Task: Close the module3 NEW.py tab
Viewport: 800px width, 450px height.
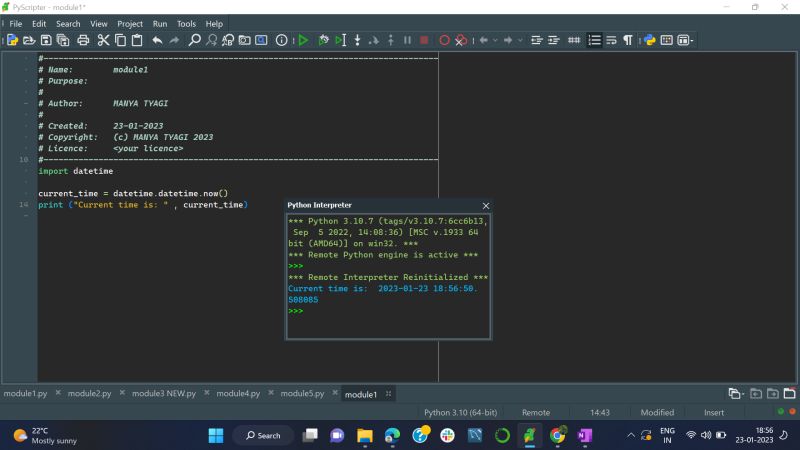Action: [x=207, y=393]
